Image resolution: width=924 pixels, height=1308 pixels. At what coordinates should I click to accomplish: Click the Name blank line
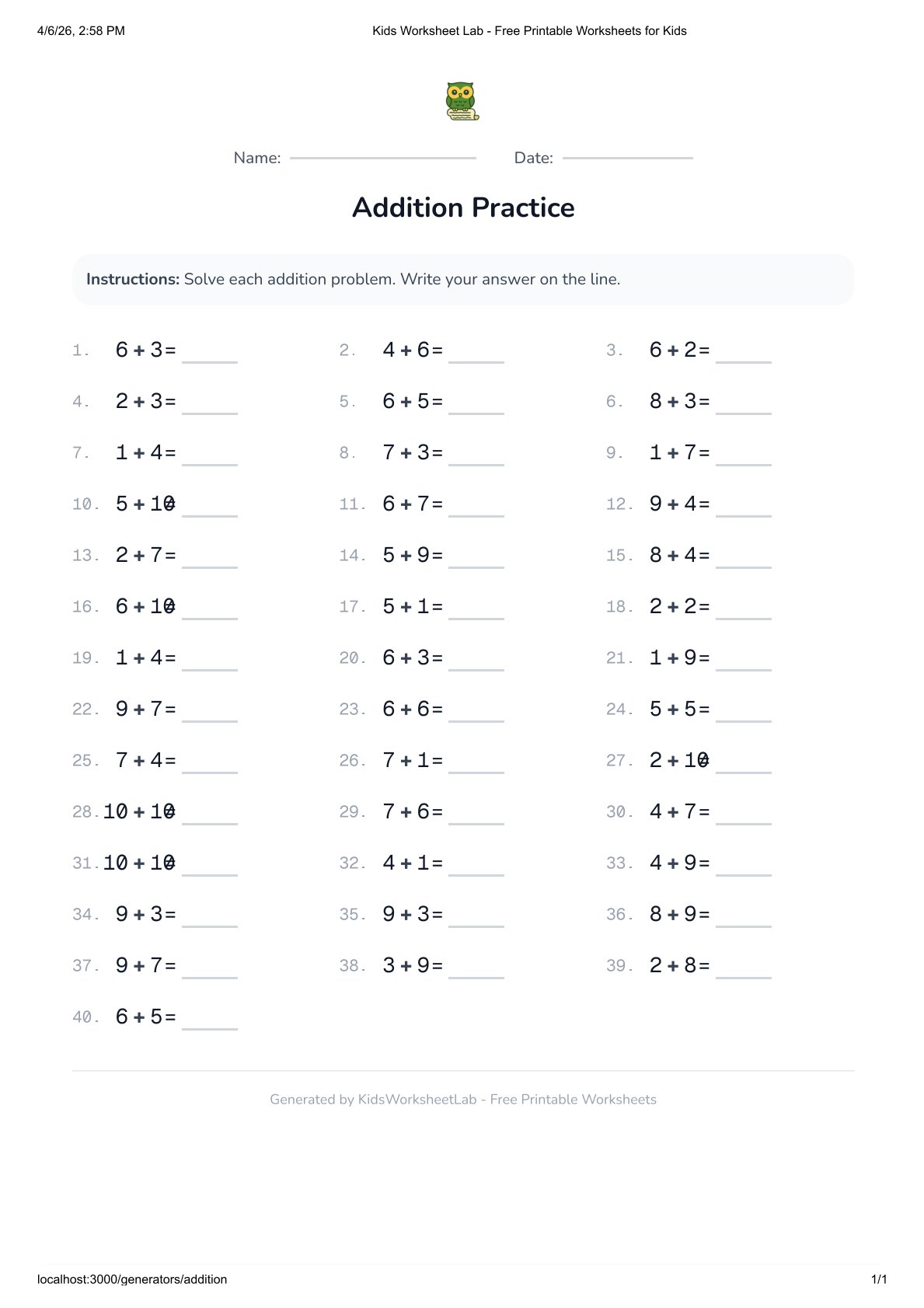pyautogui.click(x=382, y=158)
